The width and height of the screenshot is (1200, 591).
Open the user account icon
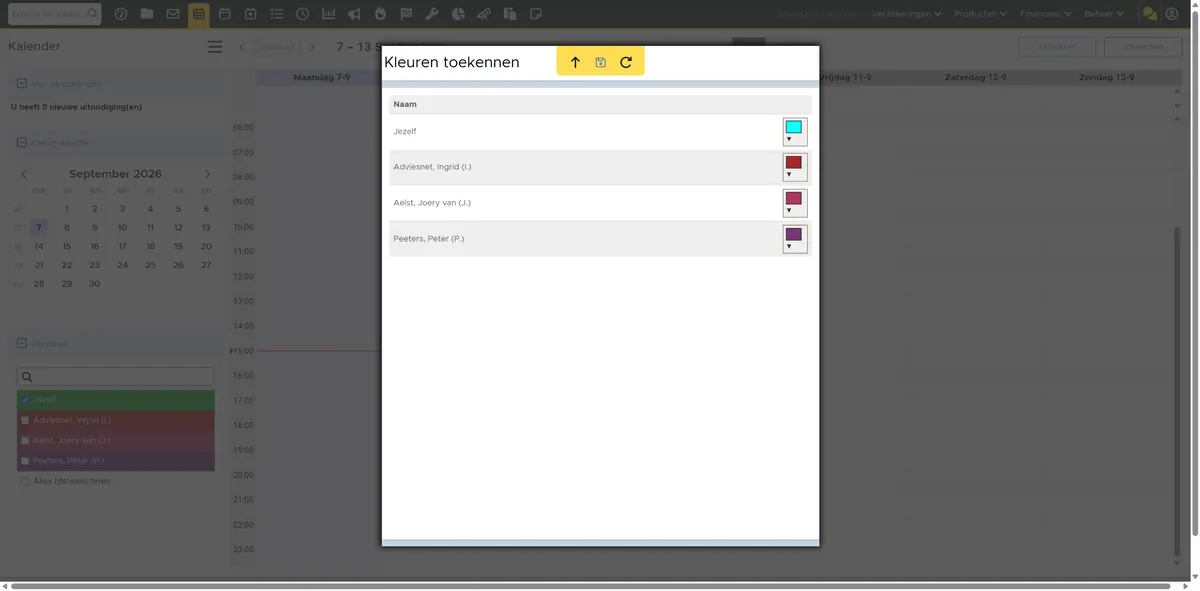[x=1172, y=14]
